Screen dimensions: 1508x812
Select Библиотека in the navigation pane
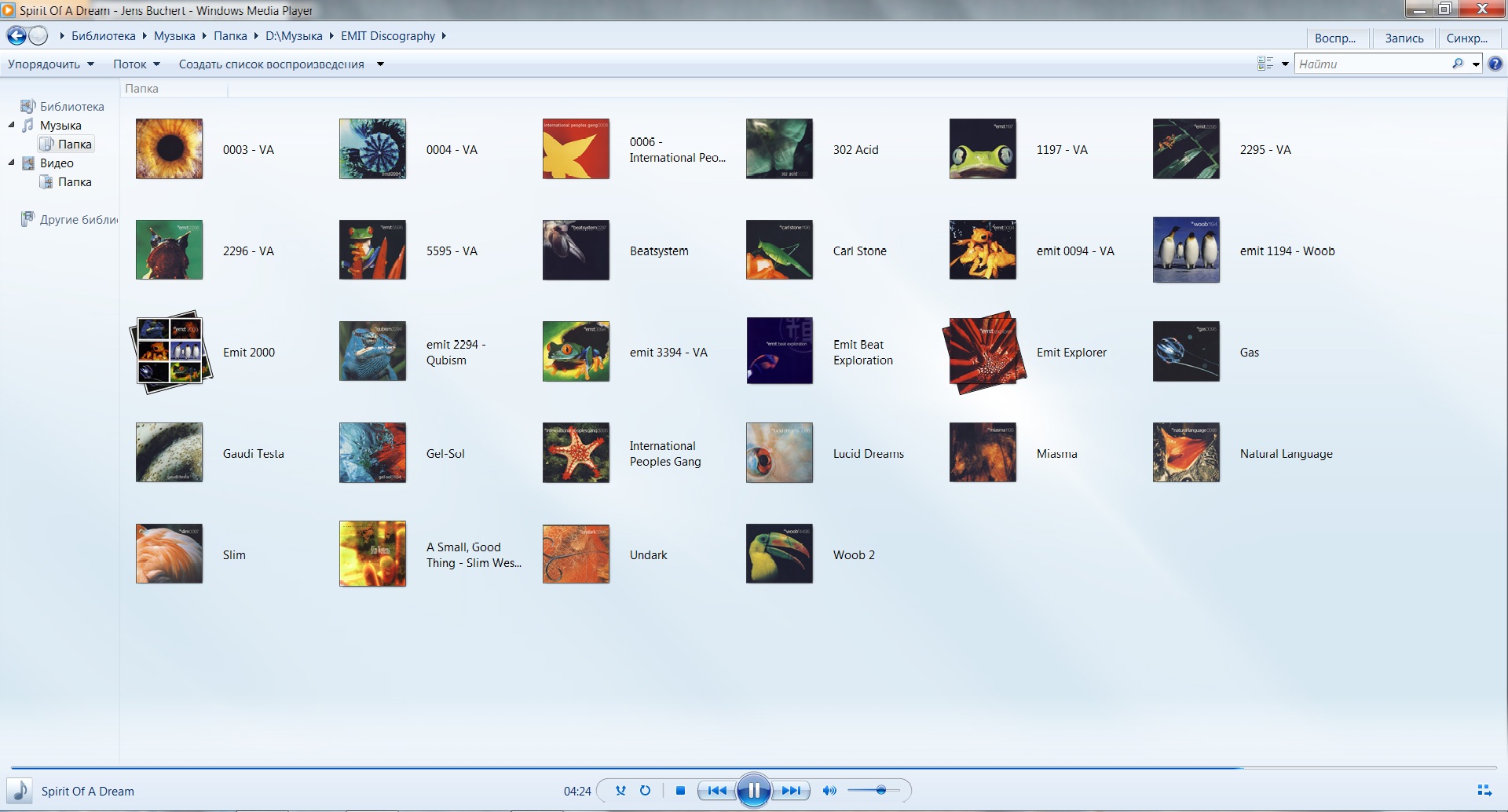click(63, 107)
